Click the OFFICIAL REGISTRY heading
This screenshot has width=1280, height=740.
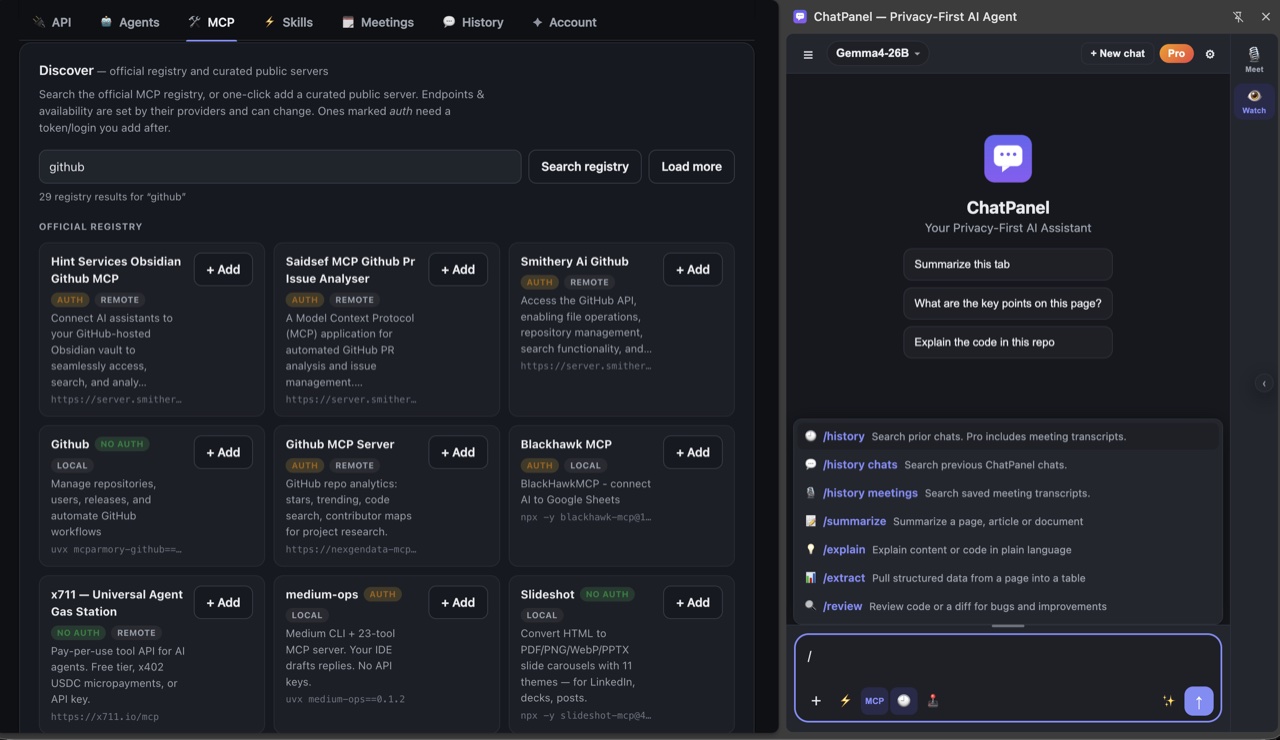click(x=91, y=227)
